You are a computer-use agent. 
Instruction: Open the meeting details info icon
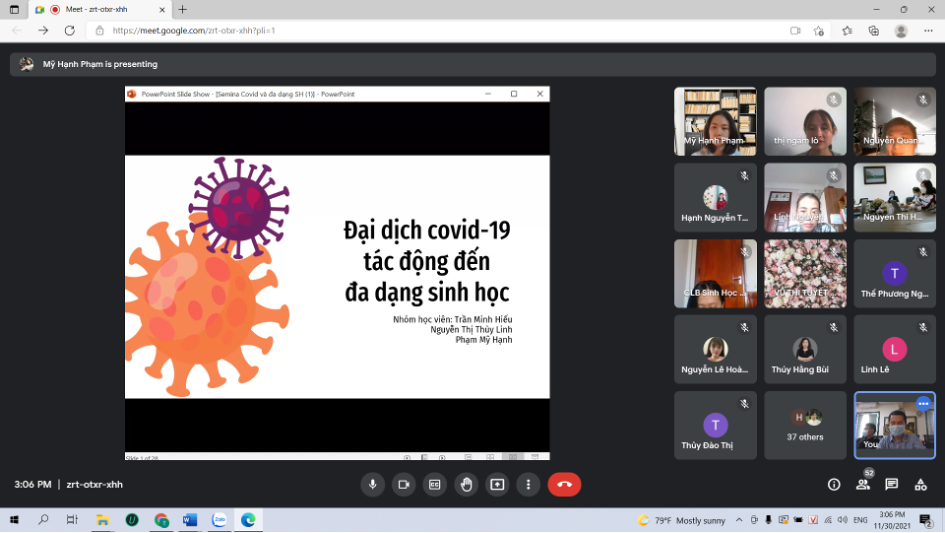[833, 484]
